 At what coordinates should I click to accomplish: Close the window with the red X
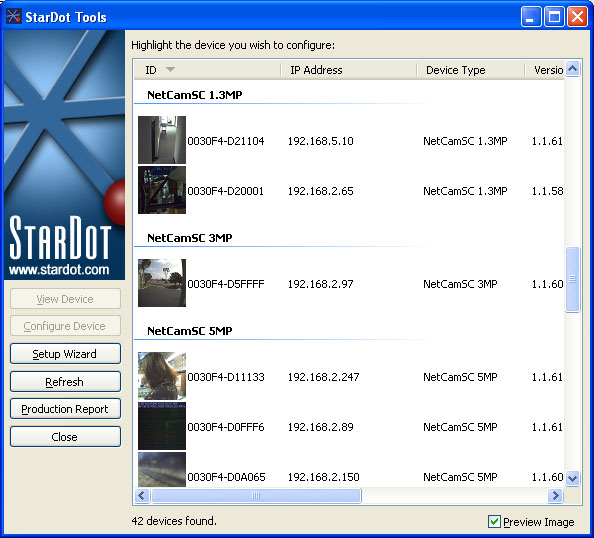pos(577,17)
